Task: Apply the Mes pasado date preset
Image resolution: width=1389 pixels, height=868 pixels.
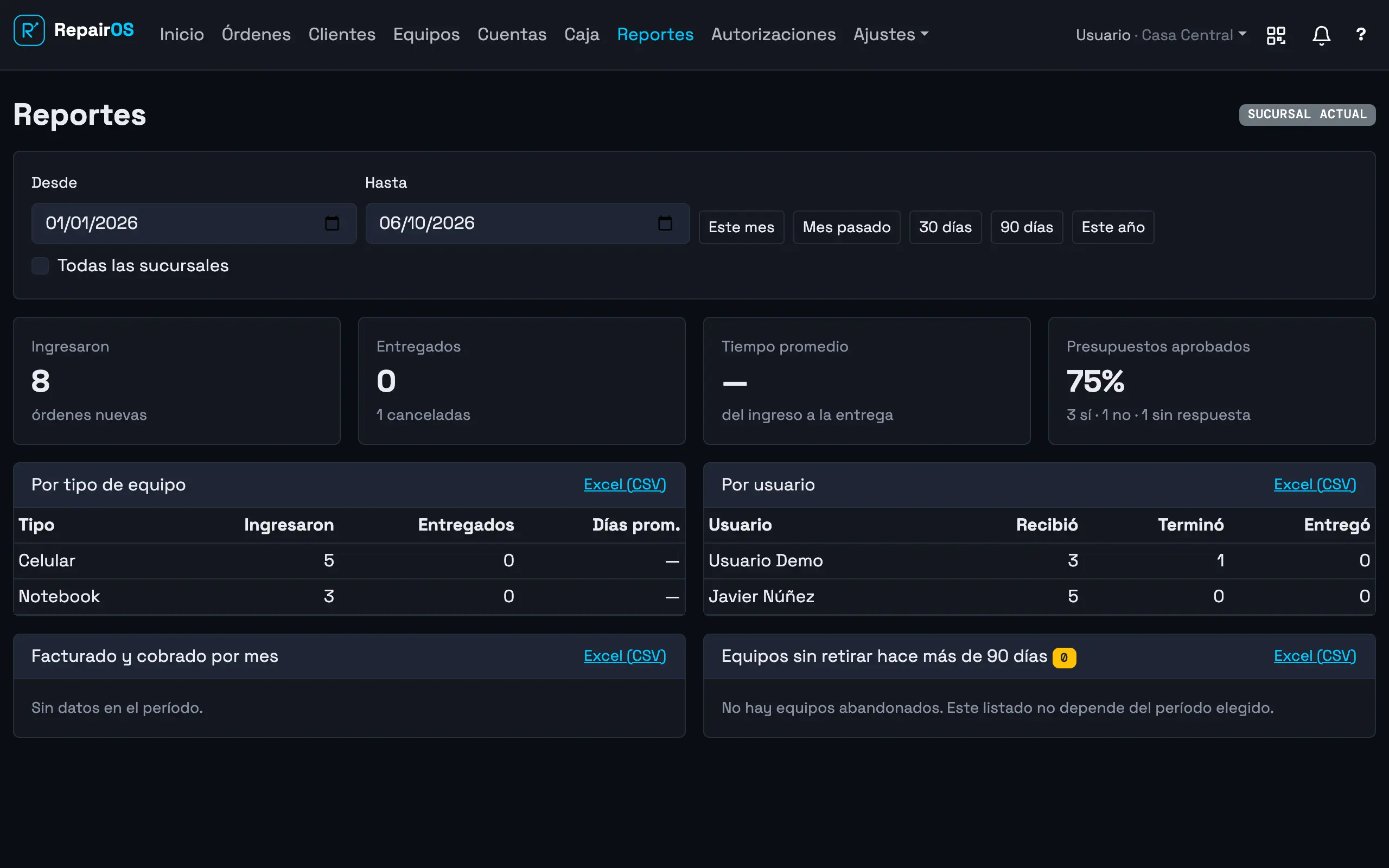Action: click(846, 227)
